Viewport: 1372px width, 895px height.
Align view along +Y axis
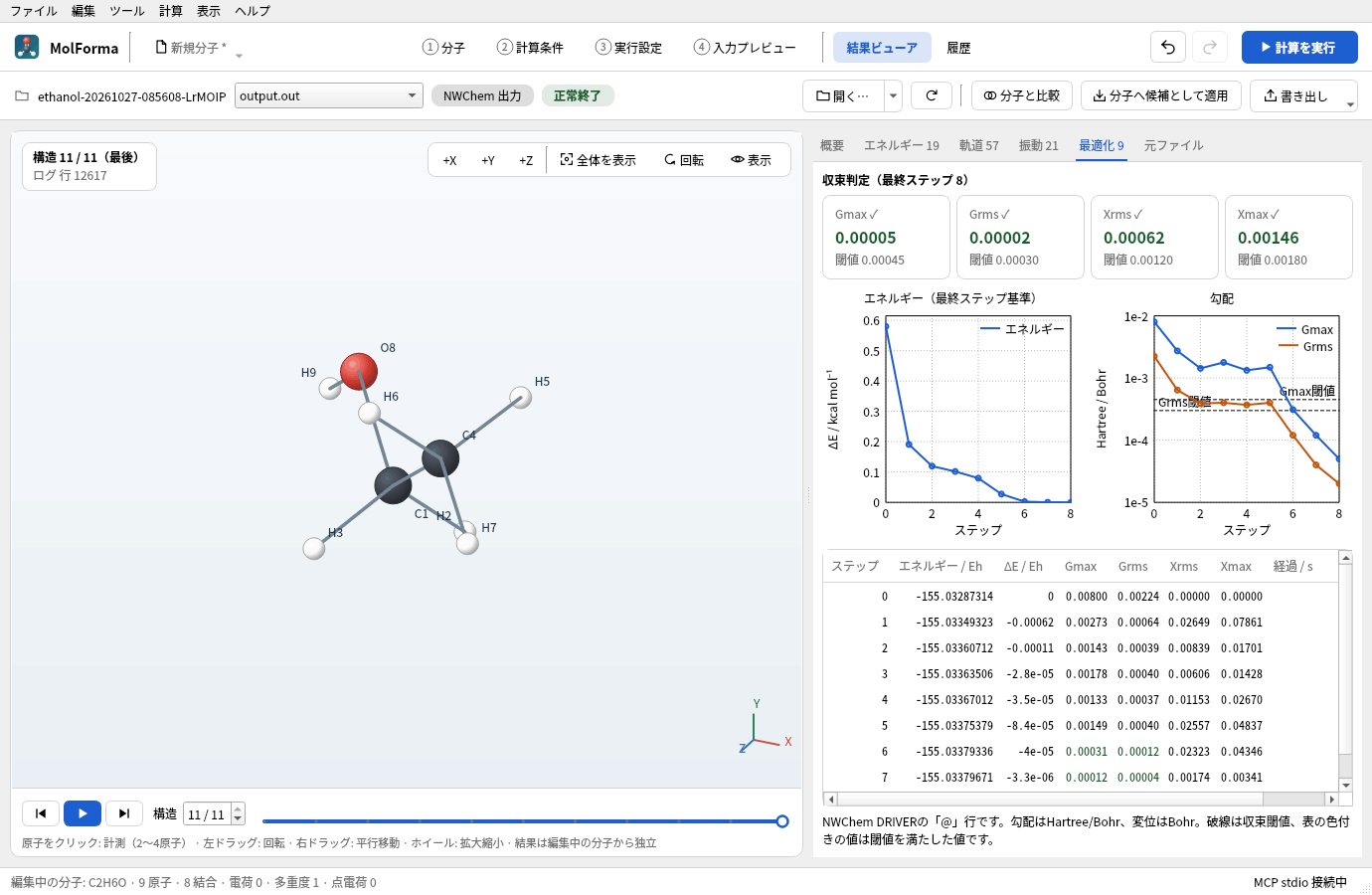click(488, 160)
